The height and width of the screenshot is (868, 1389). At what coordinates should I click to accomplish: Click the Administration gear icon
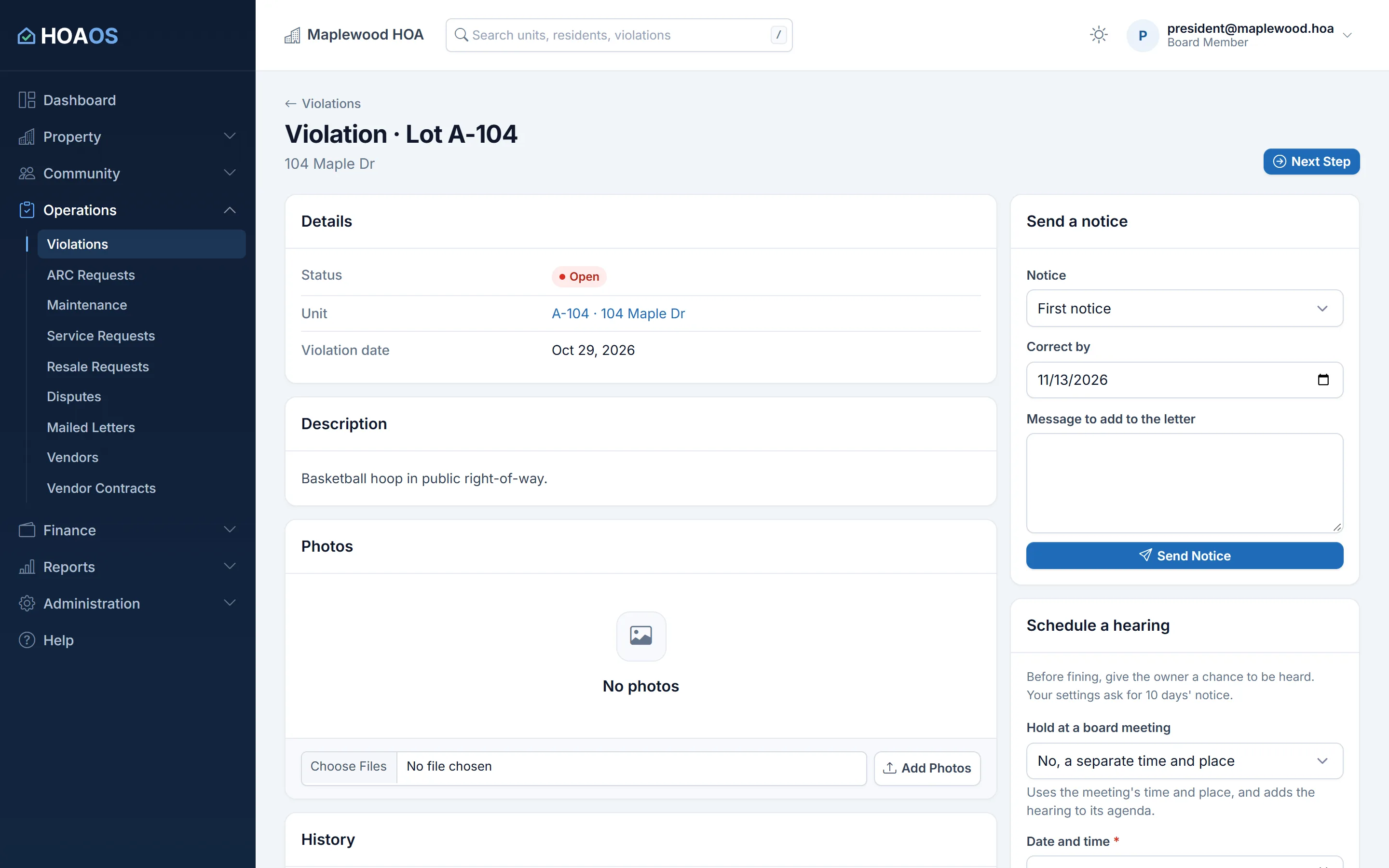pos(27,603)
